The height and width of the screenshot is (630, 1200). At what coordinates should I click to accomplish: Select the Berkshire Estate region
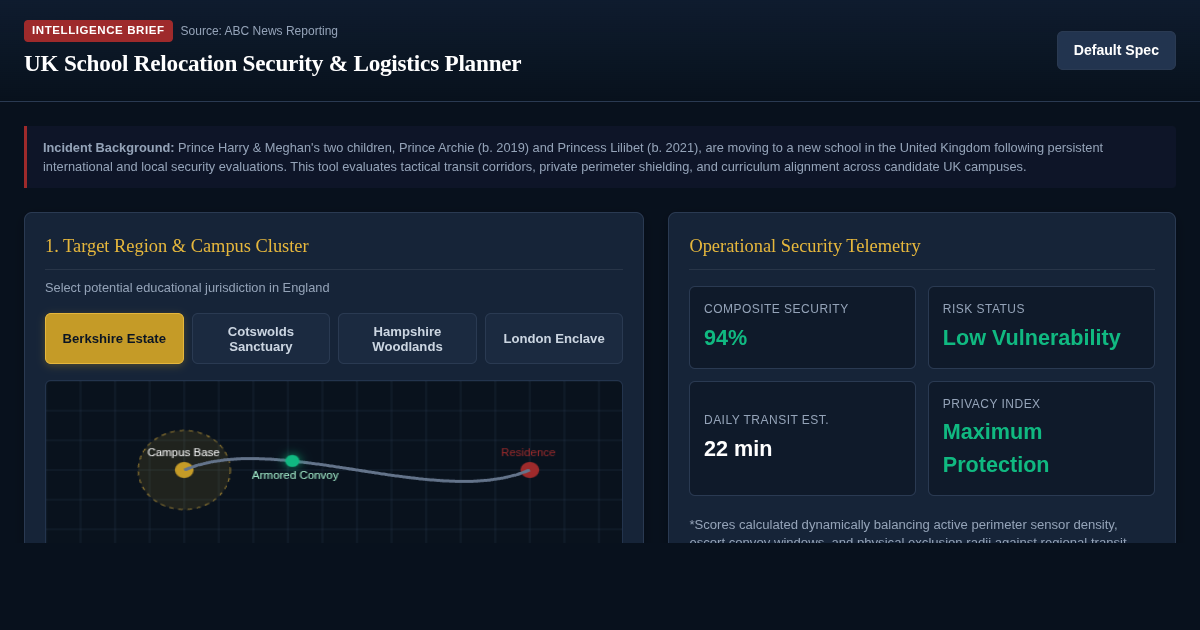tap(114, 338)
